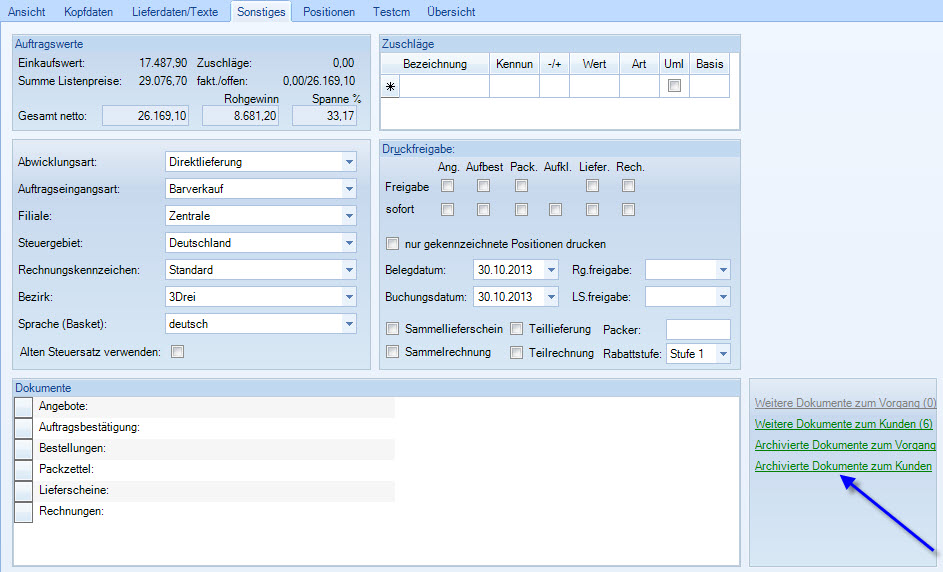Click Weitere Dokumente zum Kunden (6)
The width and height of the screenshot is (943, 572).
pos(843,424)
